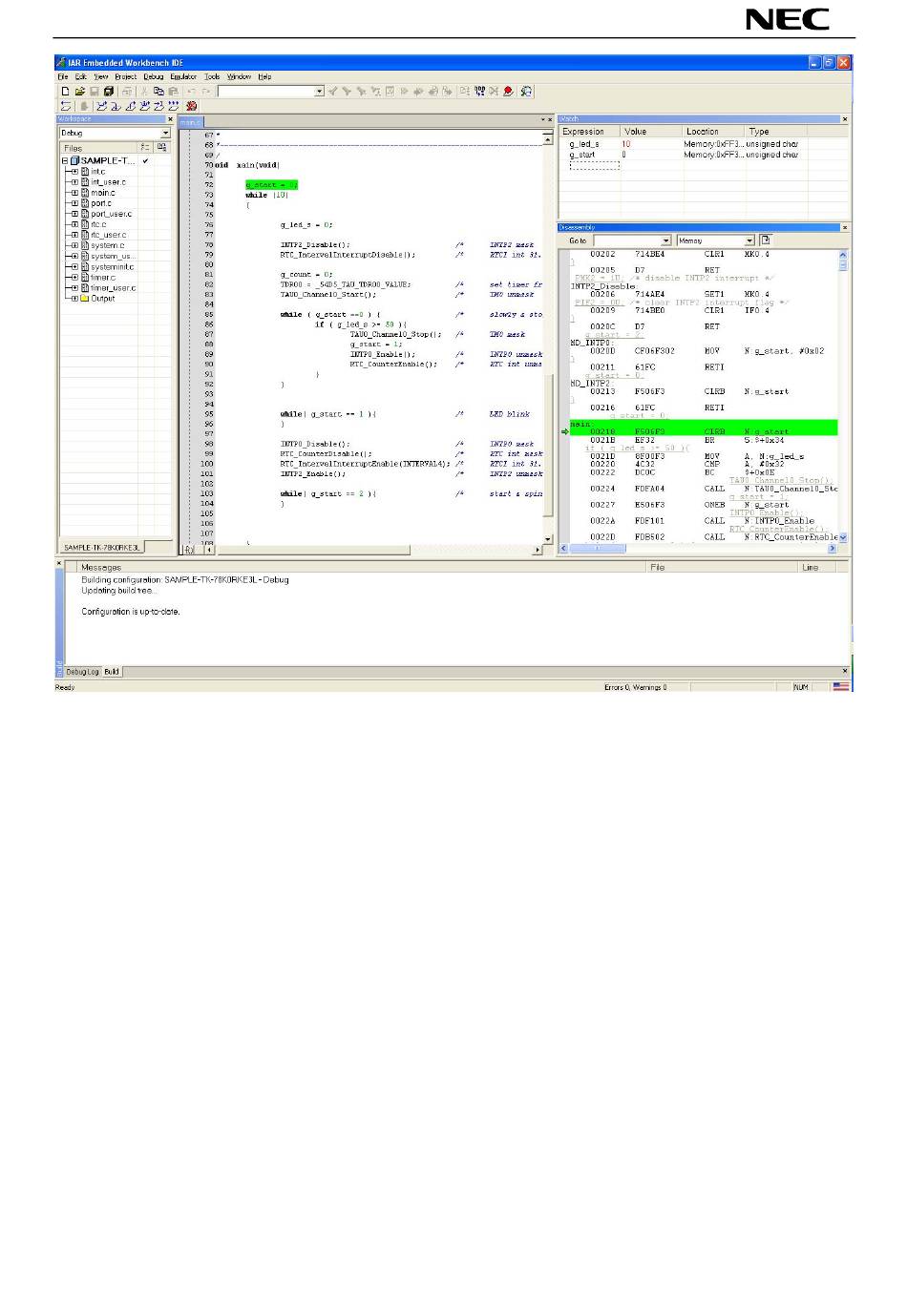Open the Go to address dropdown
This screenshot has width=907, height=1316.
tap(665, 240)
